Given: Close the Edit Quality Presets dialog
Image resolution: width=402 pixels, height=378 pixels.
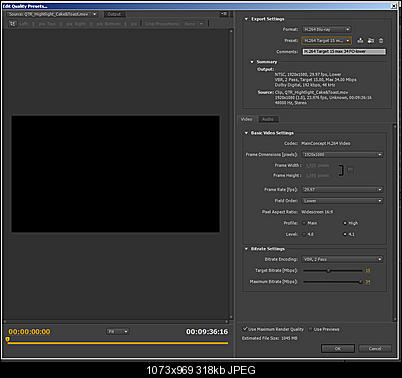Looking at the screenshot, I should 394,6.
